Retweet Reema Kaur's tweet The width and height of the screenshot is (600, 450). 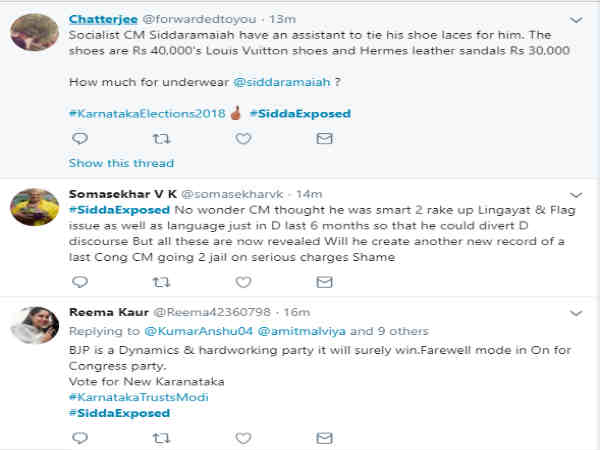[160, 437]
